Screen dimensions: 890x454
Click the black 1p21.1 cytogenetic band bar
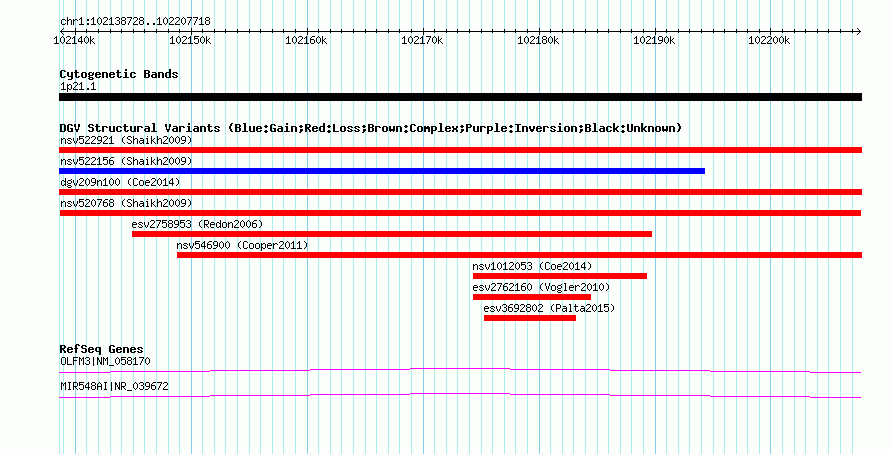[460, 97]
